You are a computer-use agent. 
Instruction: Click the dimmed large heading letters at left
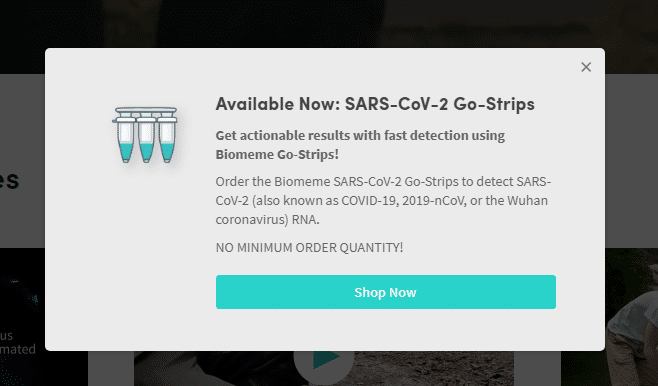point(9,180)
